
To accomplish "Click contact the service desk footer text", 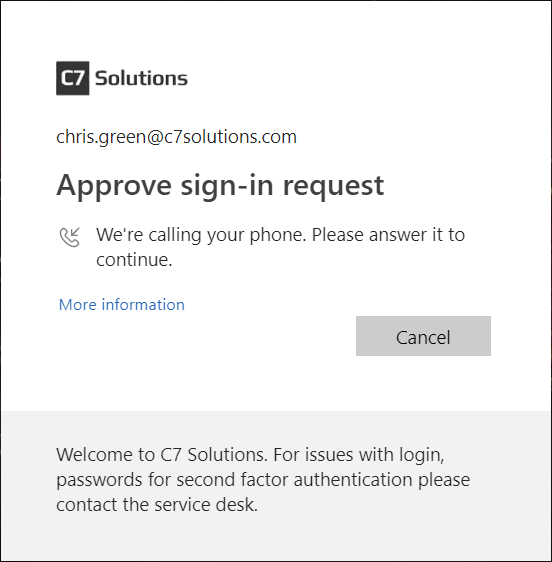I will (157, 505).
